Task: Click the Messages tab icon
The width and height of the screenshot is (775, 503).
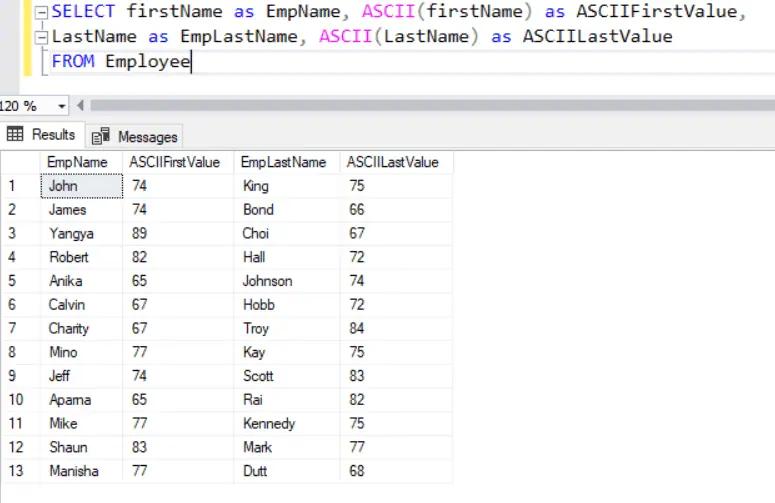Action: (x=101, y=137)
